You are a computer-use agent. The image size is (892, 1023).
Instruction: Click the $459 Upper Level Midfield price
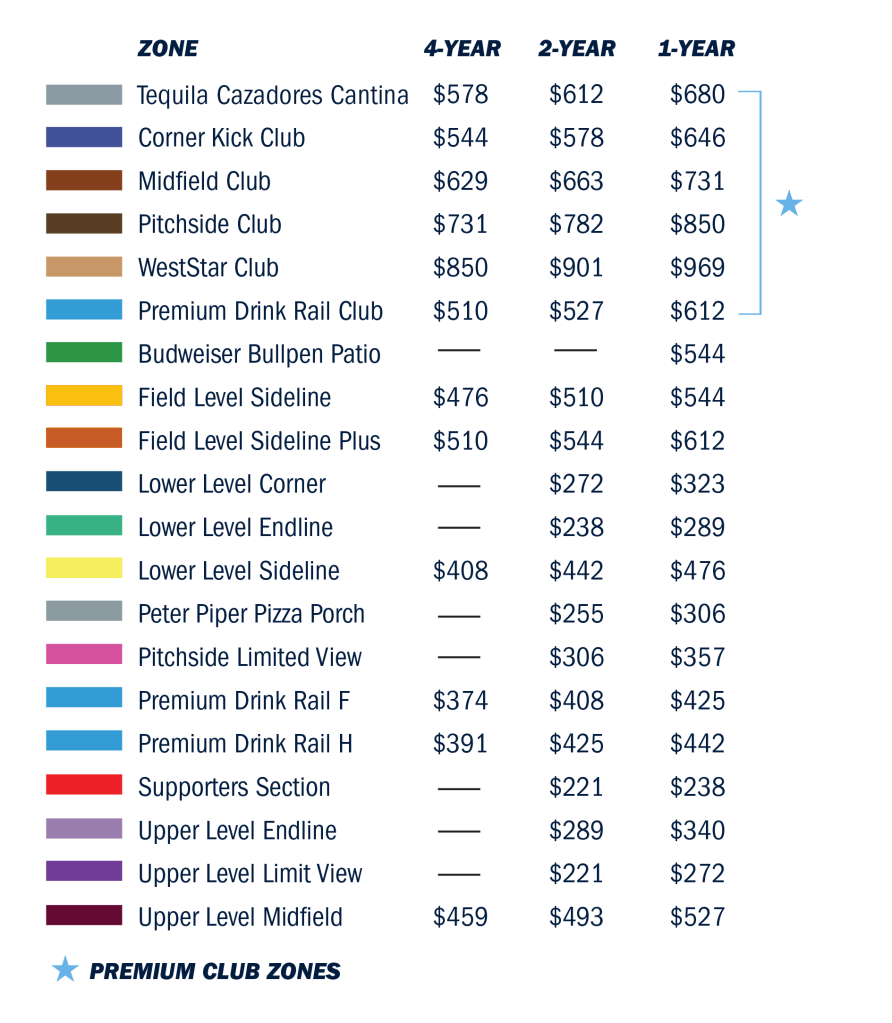[461, 917]
